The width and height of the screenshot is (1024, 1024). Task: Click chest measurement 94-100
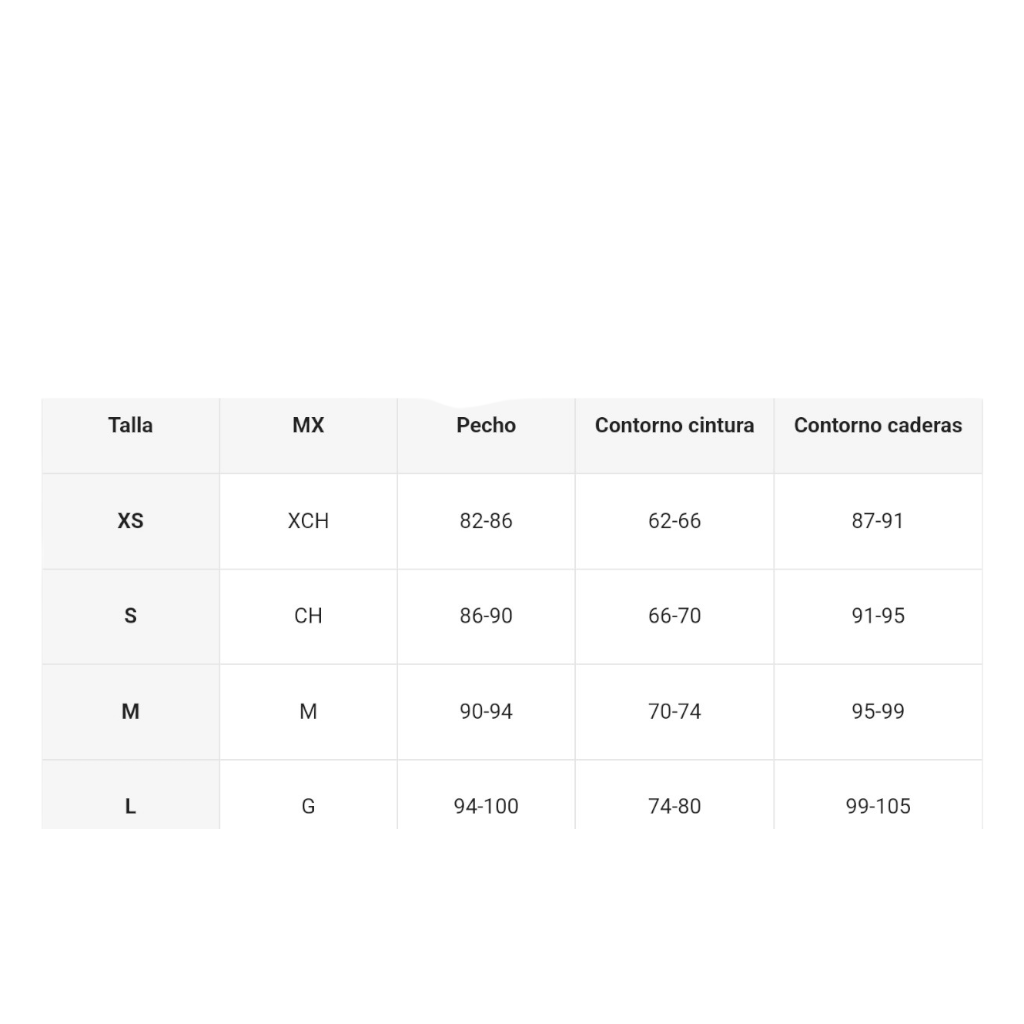point(486,807)
